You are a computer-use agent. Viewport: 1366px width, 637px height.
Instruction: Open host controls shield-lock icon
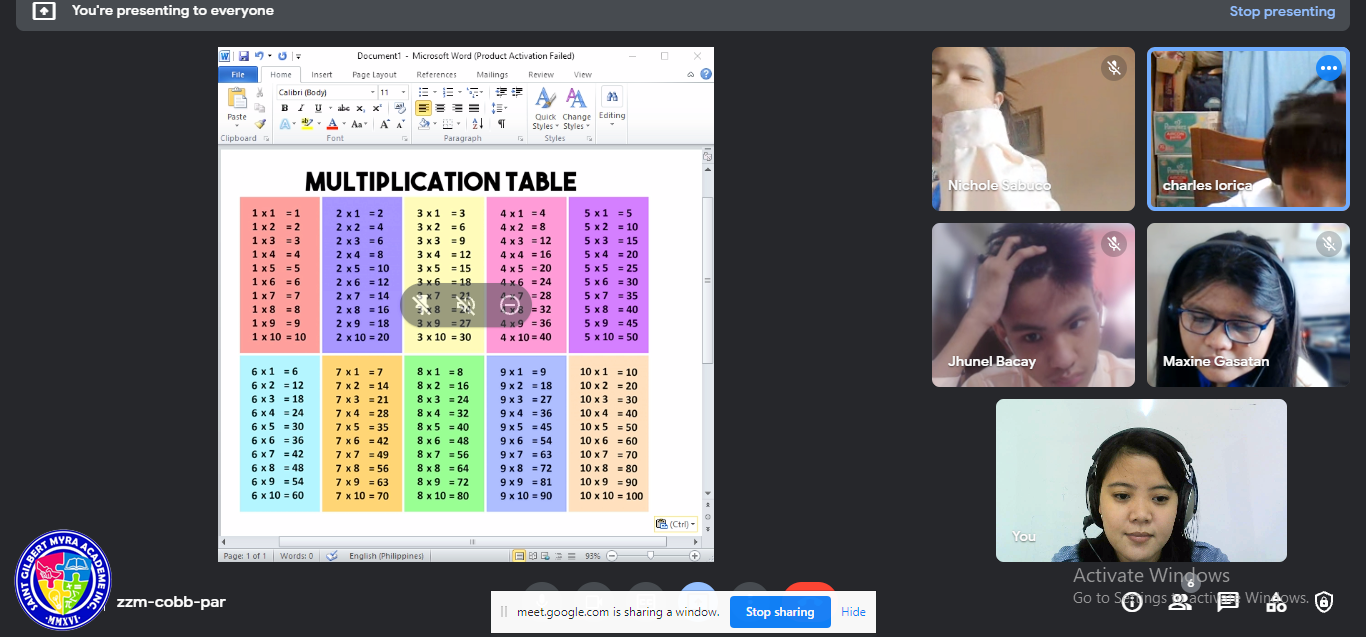click(x=1324, y=602)
